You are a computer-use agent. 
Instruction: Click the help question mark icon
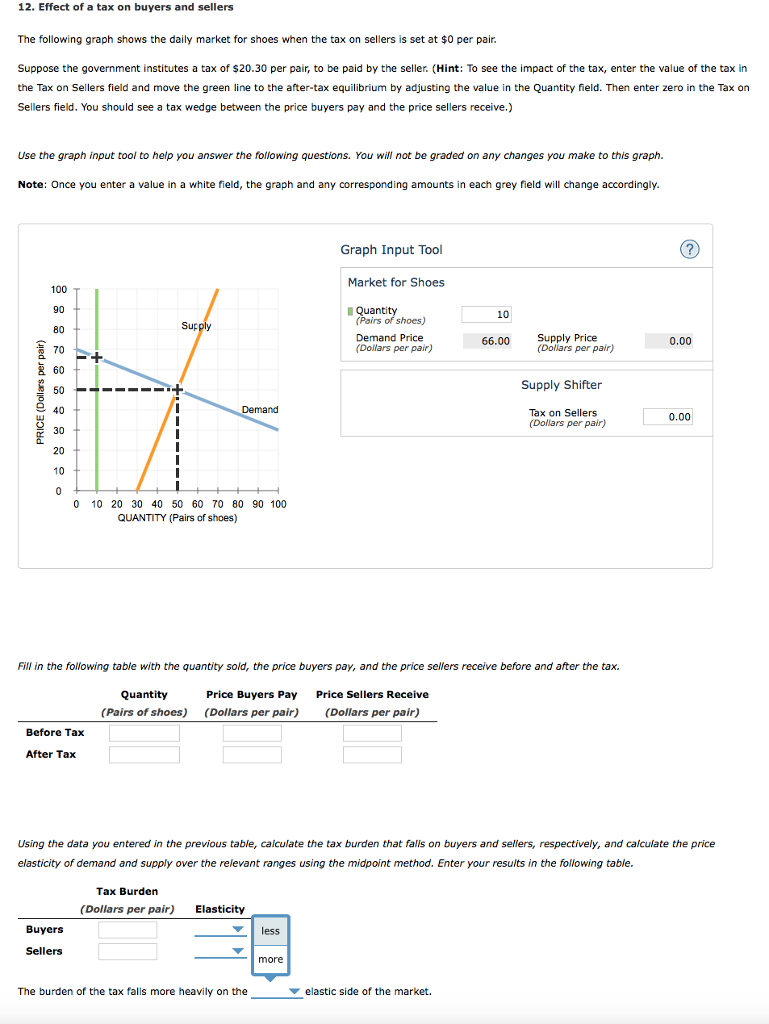pyautogui.click(x=687, y=250)
